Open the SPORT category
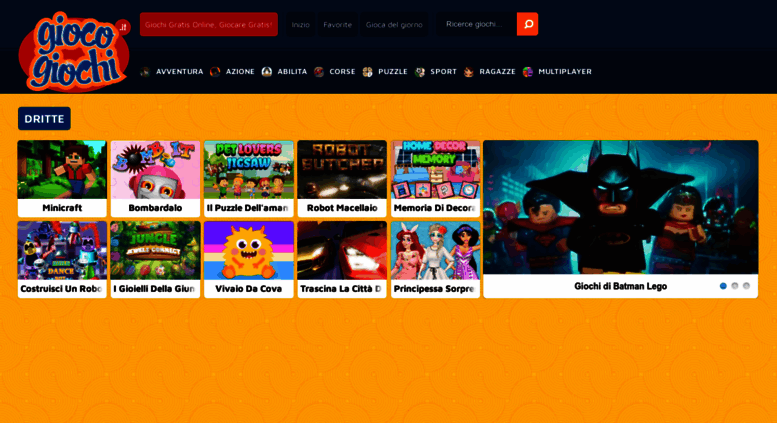The image size is (777, 423). click(x=444, y=72)
